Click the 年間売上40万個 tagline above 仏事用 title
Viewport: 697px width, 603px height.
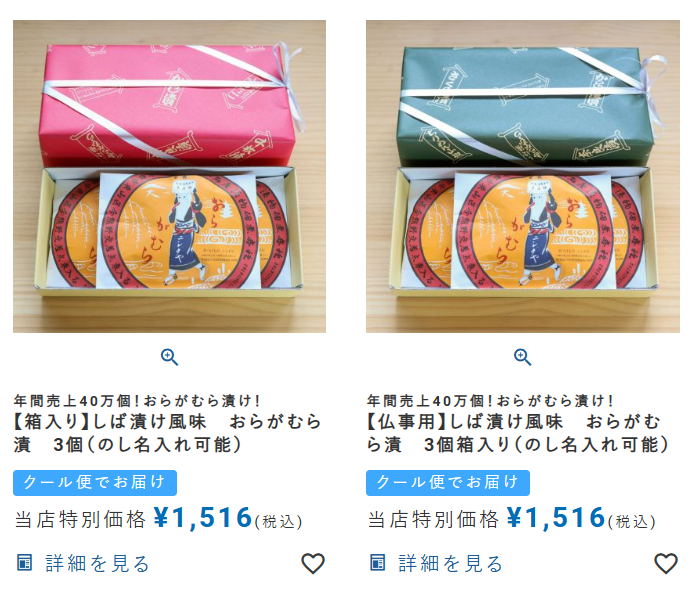(x=490, y=400)
